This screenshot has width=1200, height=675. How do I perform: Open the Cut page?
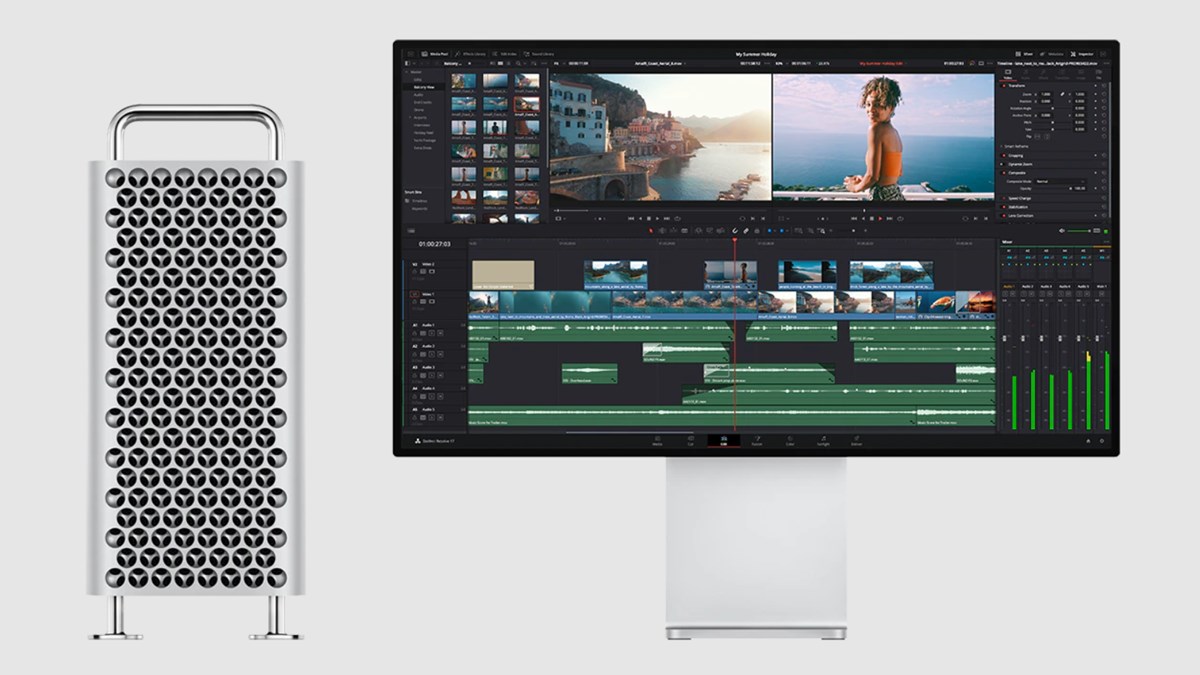(x=690, y=440)
